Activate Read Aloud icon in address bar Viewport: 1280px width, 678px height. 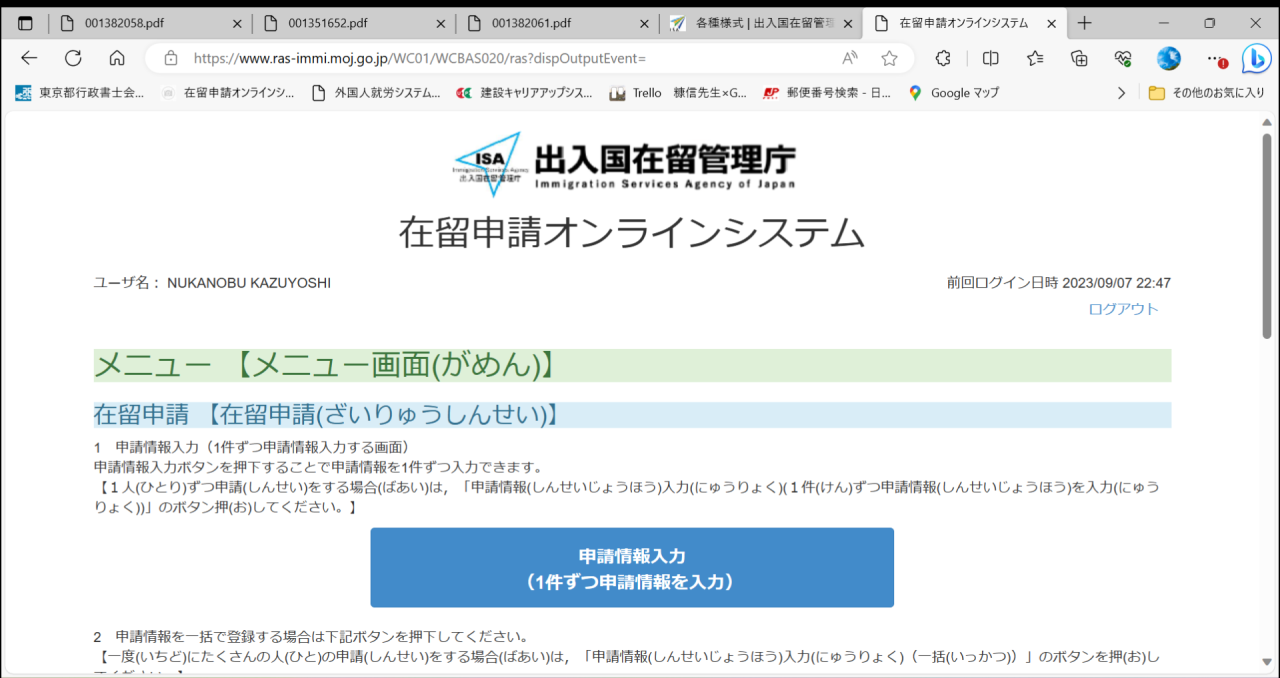tap(850, 58)
